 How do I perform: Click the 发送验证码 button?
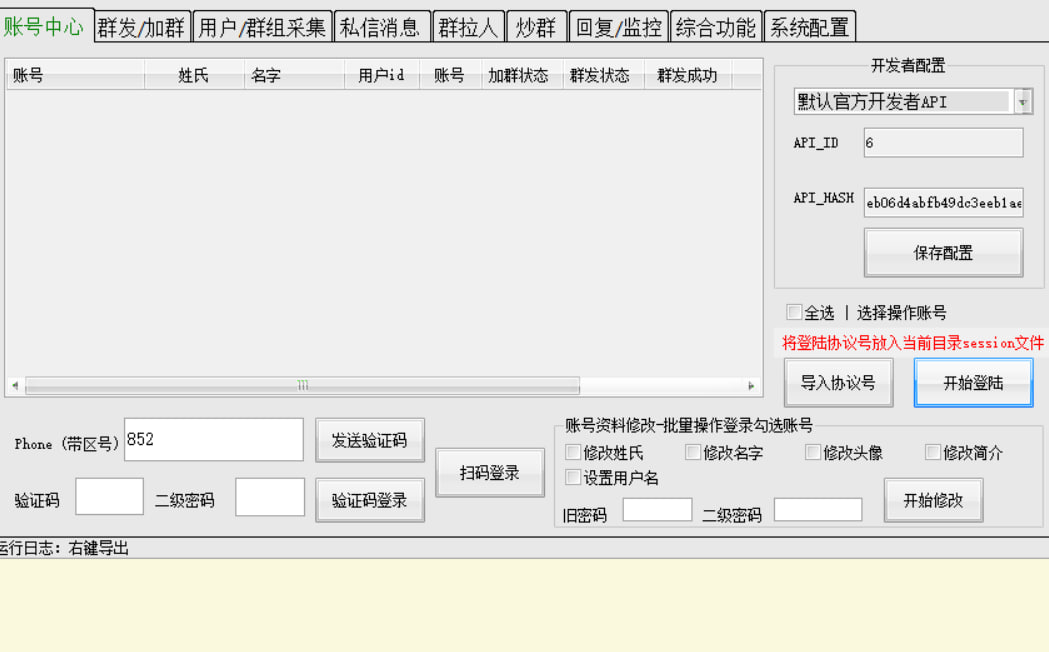(x=369, y=440)
